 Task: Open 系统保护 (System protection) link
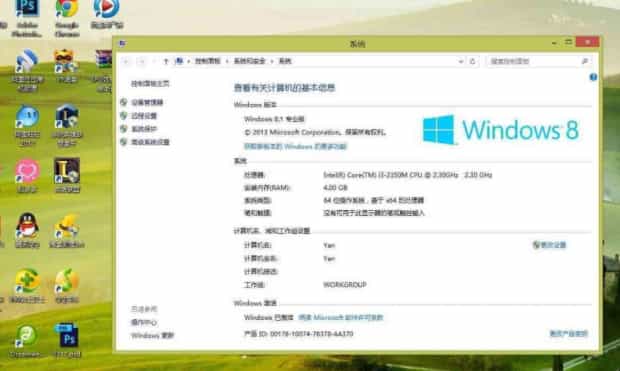point(144,129)
